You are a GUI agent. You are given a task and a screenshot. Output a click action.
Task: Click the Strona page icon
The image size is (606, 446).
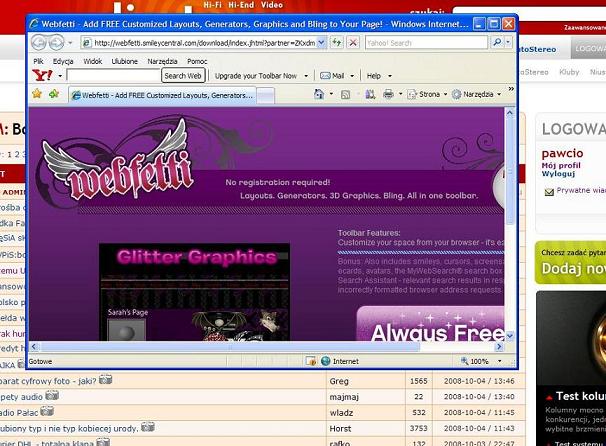(412, 94)
